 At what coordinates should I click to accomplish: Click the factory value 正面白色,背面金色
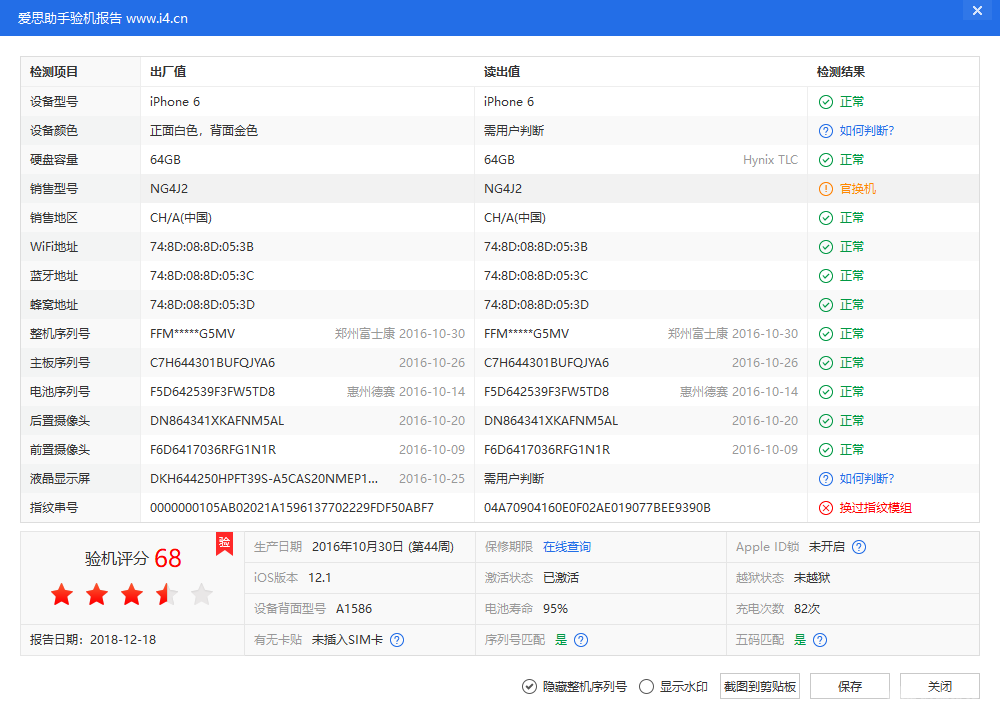[x=204, y=131]
